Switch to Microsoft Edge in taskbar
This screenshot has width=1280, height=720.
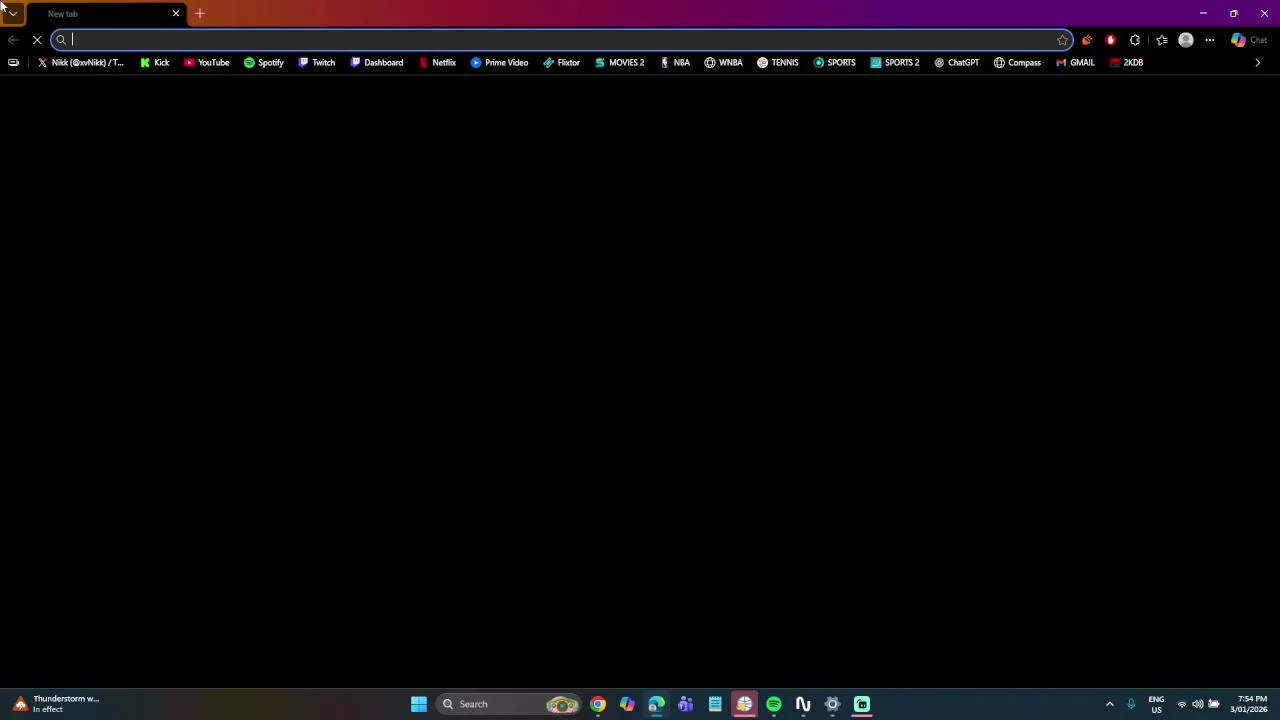(656, 704)
